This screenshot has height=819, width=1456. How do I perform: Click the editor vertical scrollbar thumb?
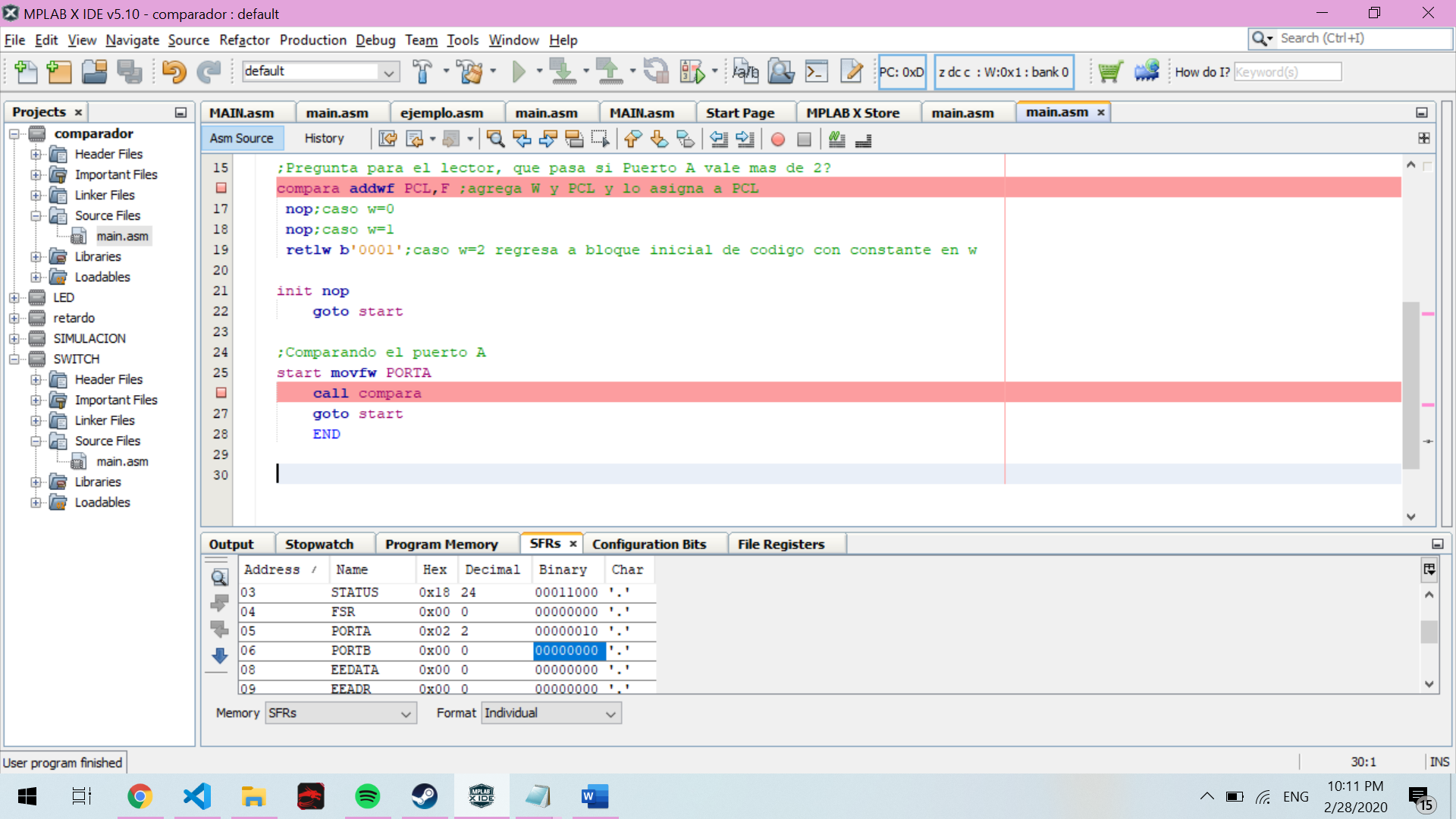coord(1410,384)
